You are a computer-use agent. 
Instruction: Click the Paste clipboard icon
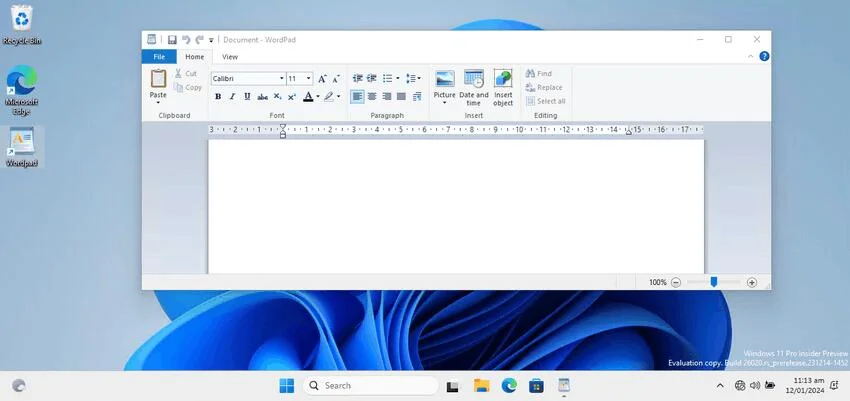(158, 79)
